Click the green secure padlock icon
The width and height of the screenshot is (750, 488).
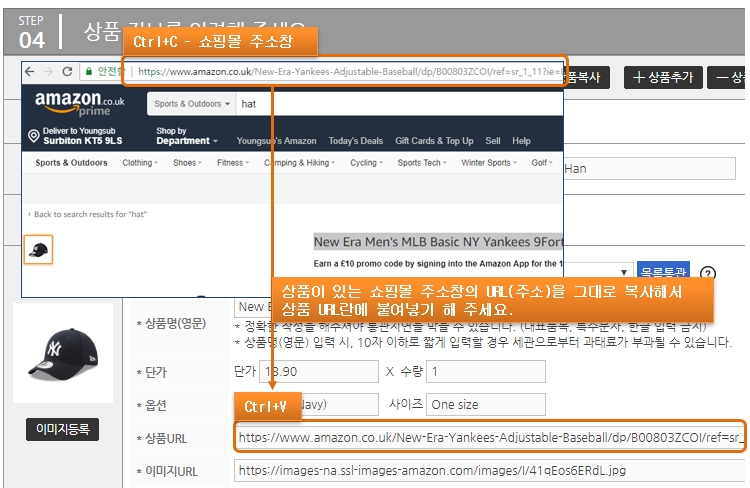coord(88,72)
